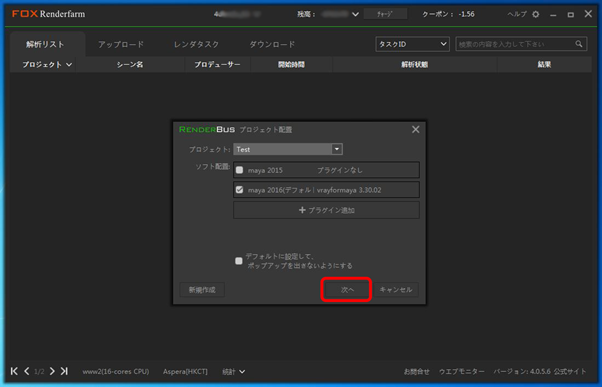
Task: Minimize the Renderfarm window
Action: click(553, 15)
